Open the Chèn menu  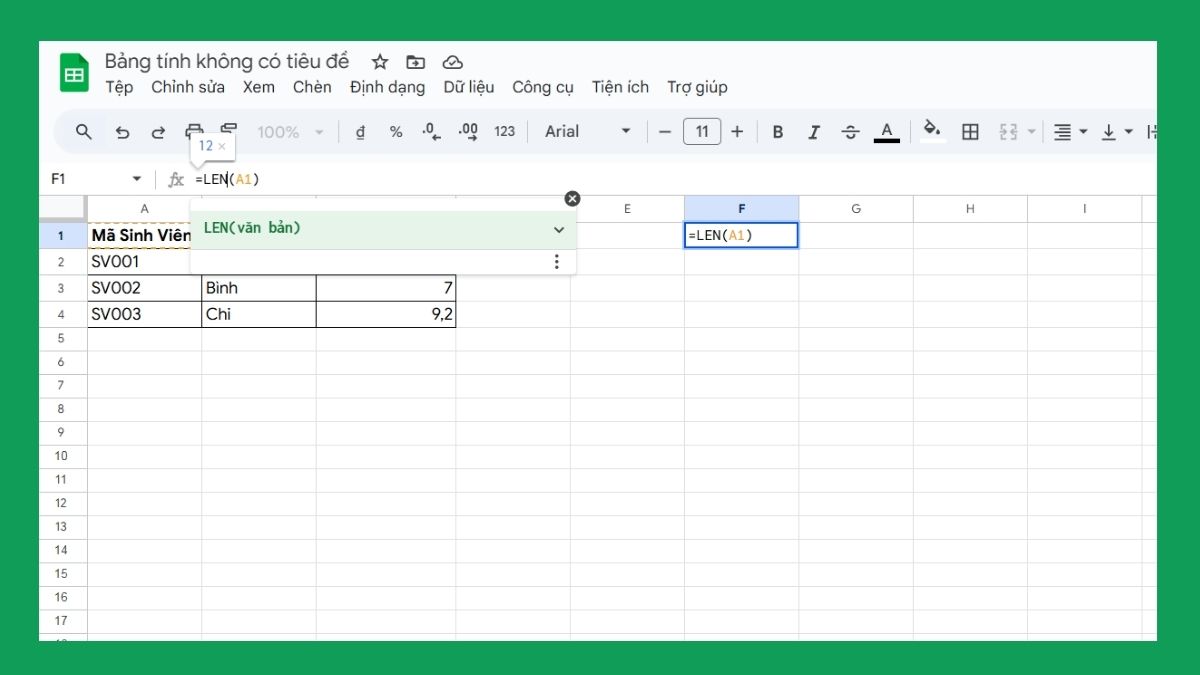pyautogui.click(x=312, y=88)
